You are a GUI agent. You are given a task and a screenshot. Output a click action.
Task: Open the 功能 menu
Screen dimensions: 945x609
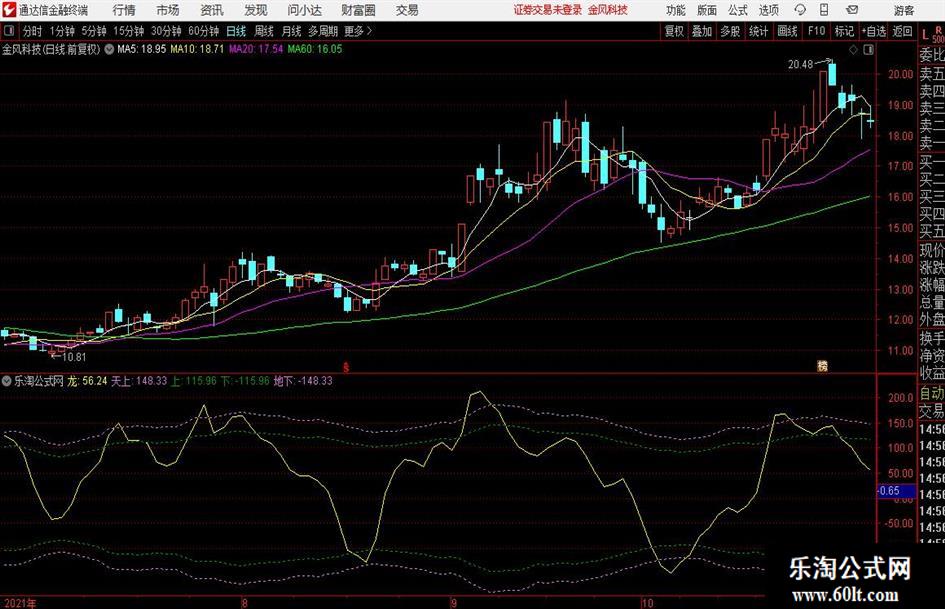coord(676,10)
